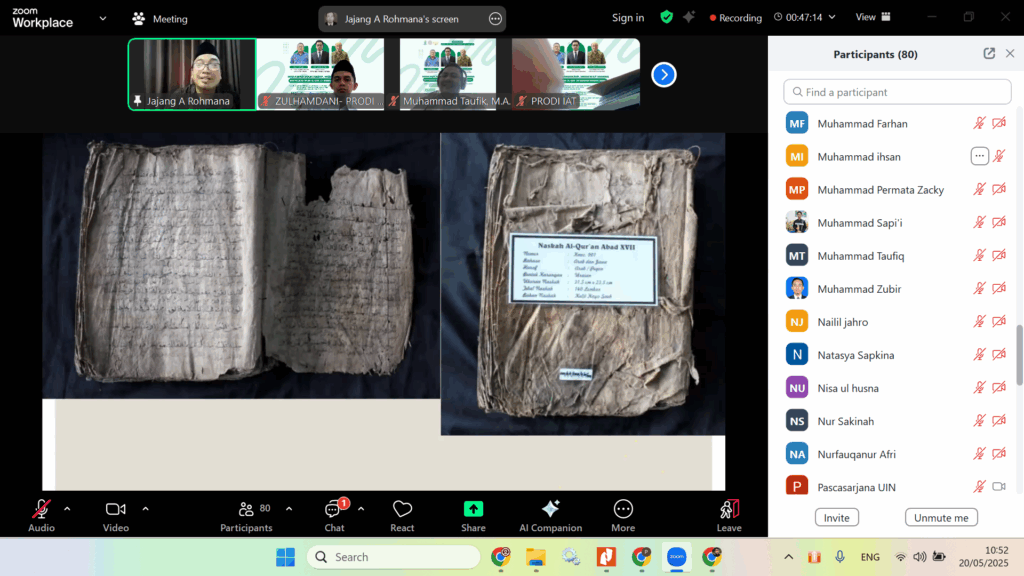The height and width of the screenshot is (576, 1024).
Task: Open the More options ellipsis in toolbar
Action: [623, 510]
